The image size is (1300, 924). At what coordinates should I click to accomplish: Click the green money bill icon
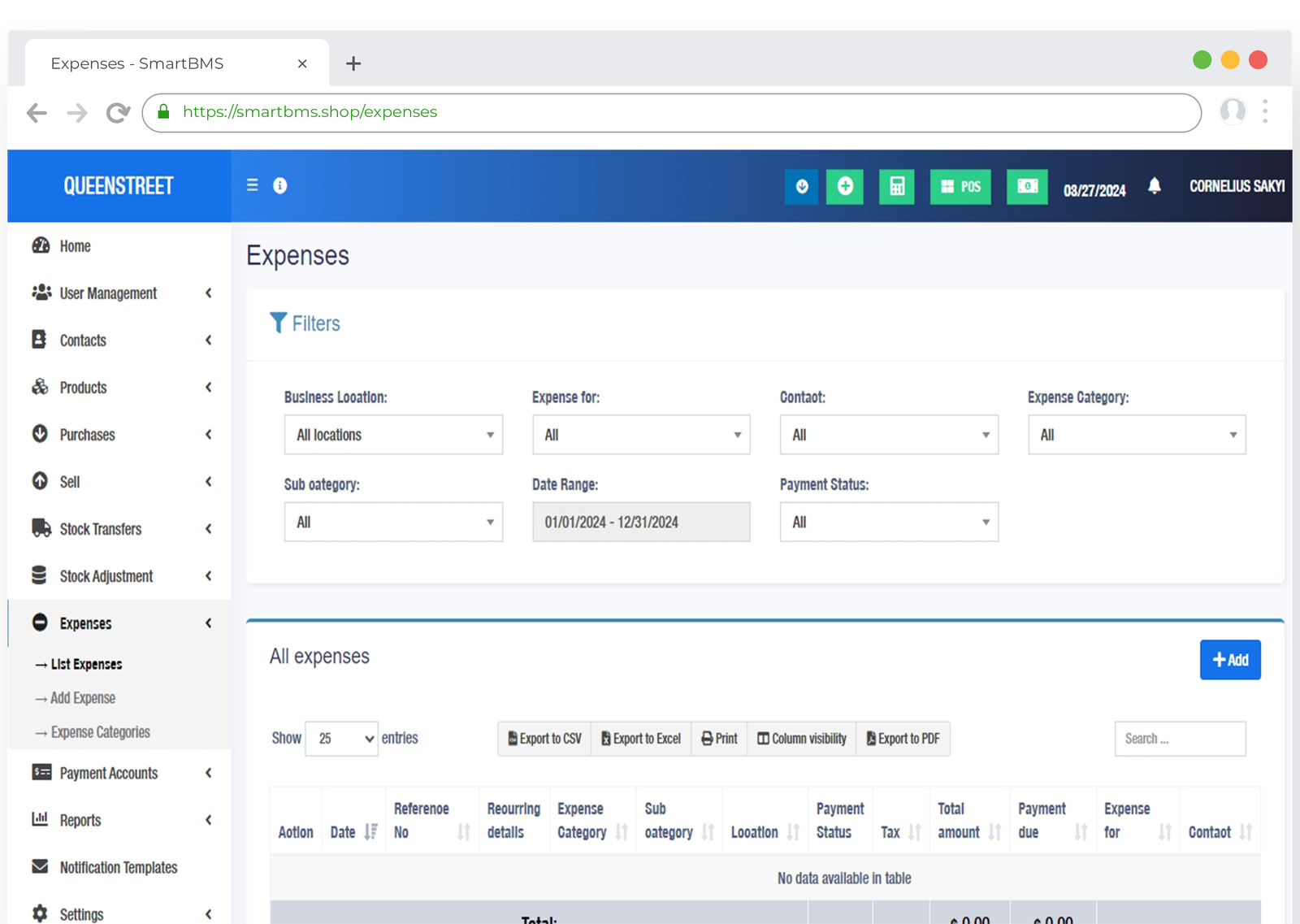point(1027,187)
